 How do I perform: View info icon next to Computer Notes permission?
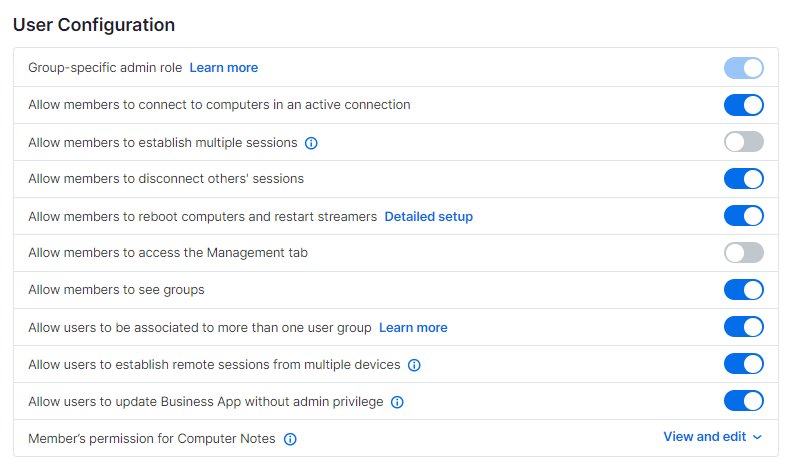click(290, 439)
